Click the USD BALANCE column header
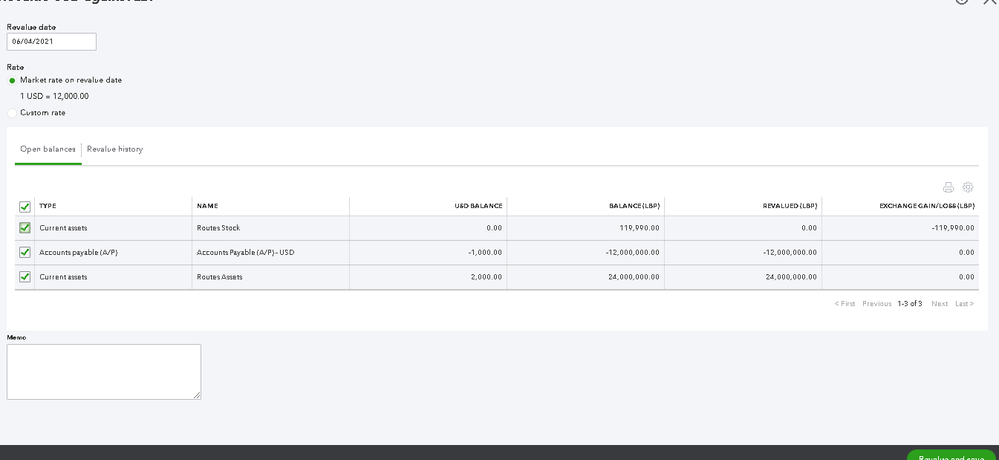The height and width of the screenshot is (460, 999). coord(478,206)
